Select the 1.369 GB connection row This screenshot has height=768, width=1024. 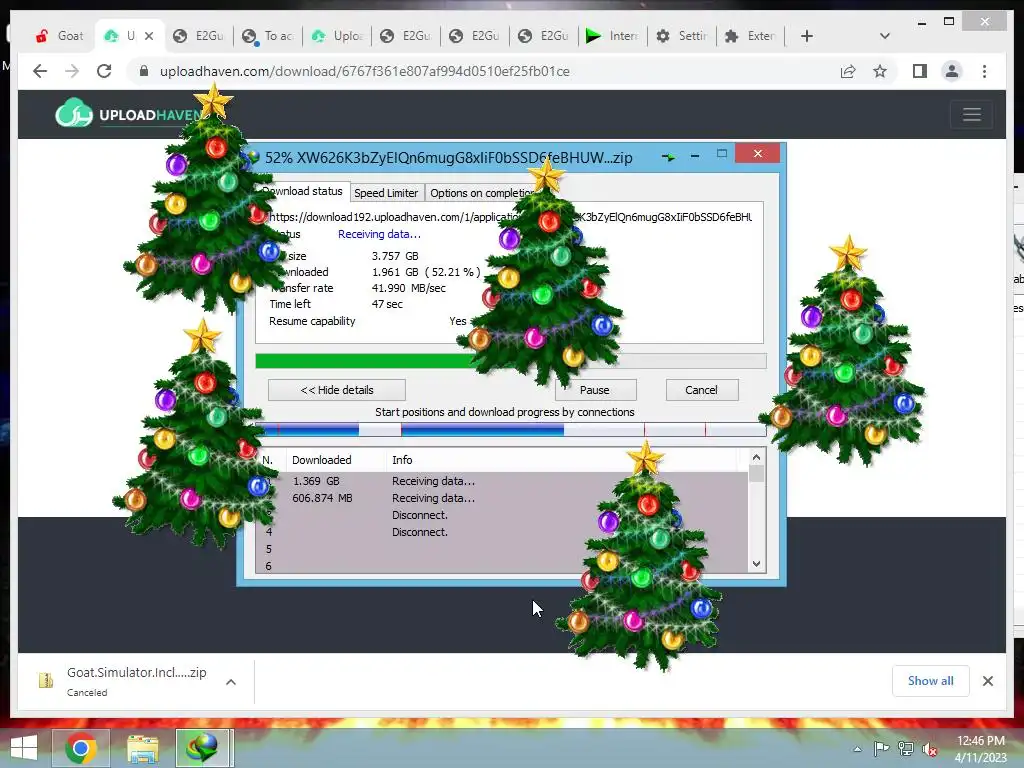point(503,481)
